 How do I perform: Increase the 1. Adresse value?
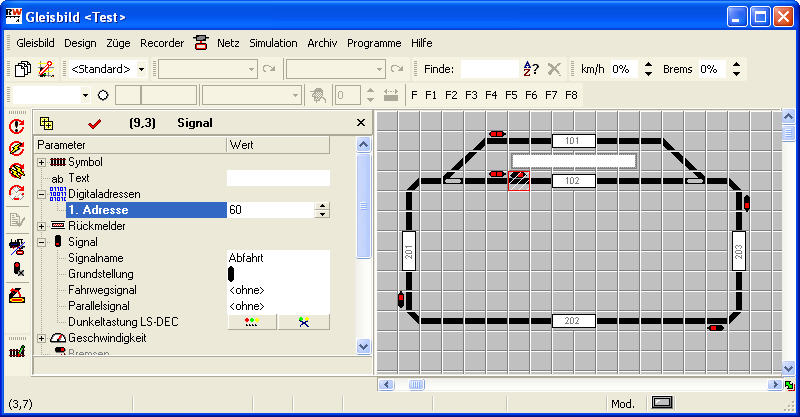tap(322, 206)
